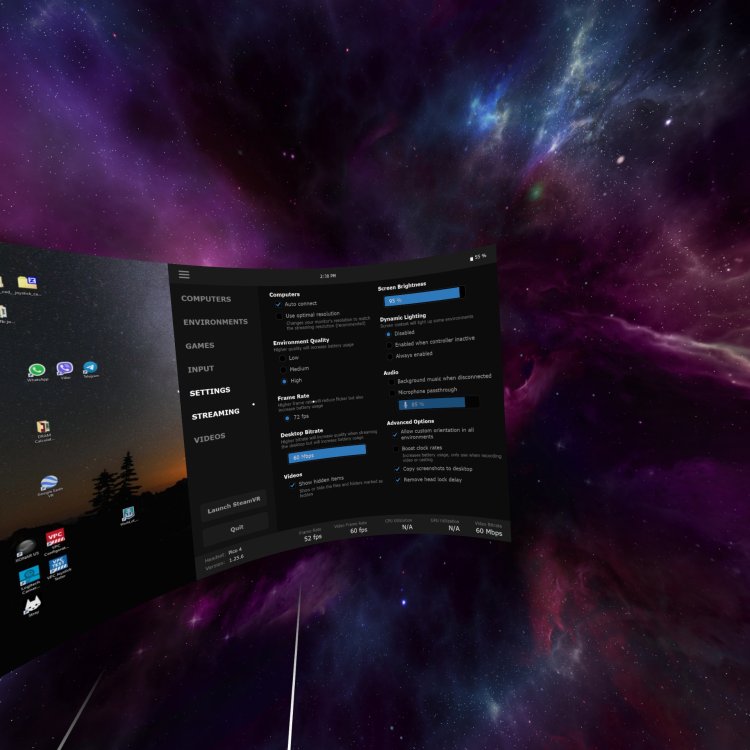
Task: Select High environment quality
Action: (x=284, y=381)
